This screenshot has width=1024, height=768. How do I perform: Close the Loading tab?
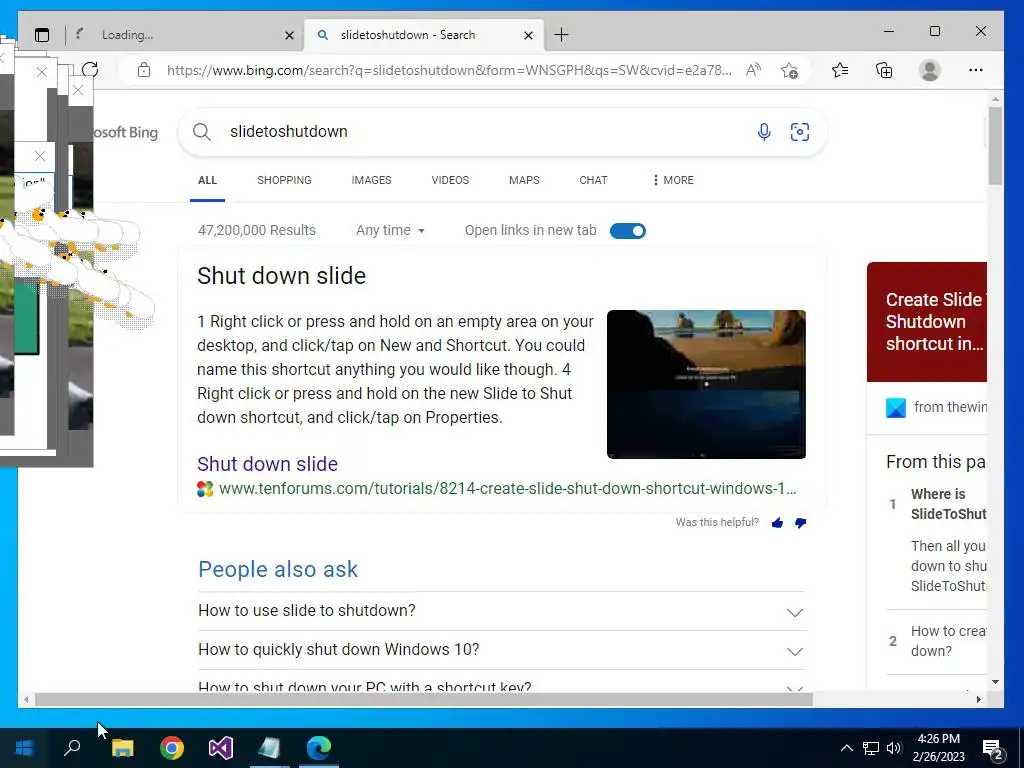[289, 35]
